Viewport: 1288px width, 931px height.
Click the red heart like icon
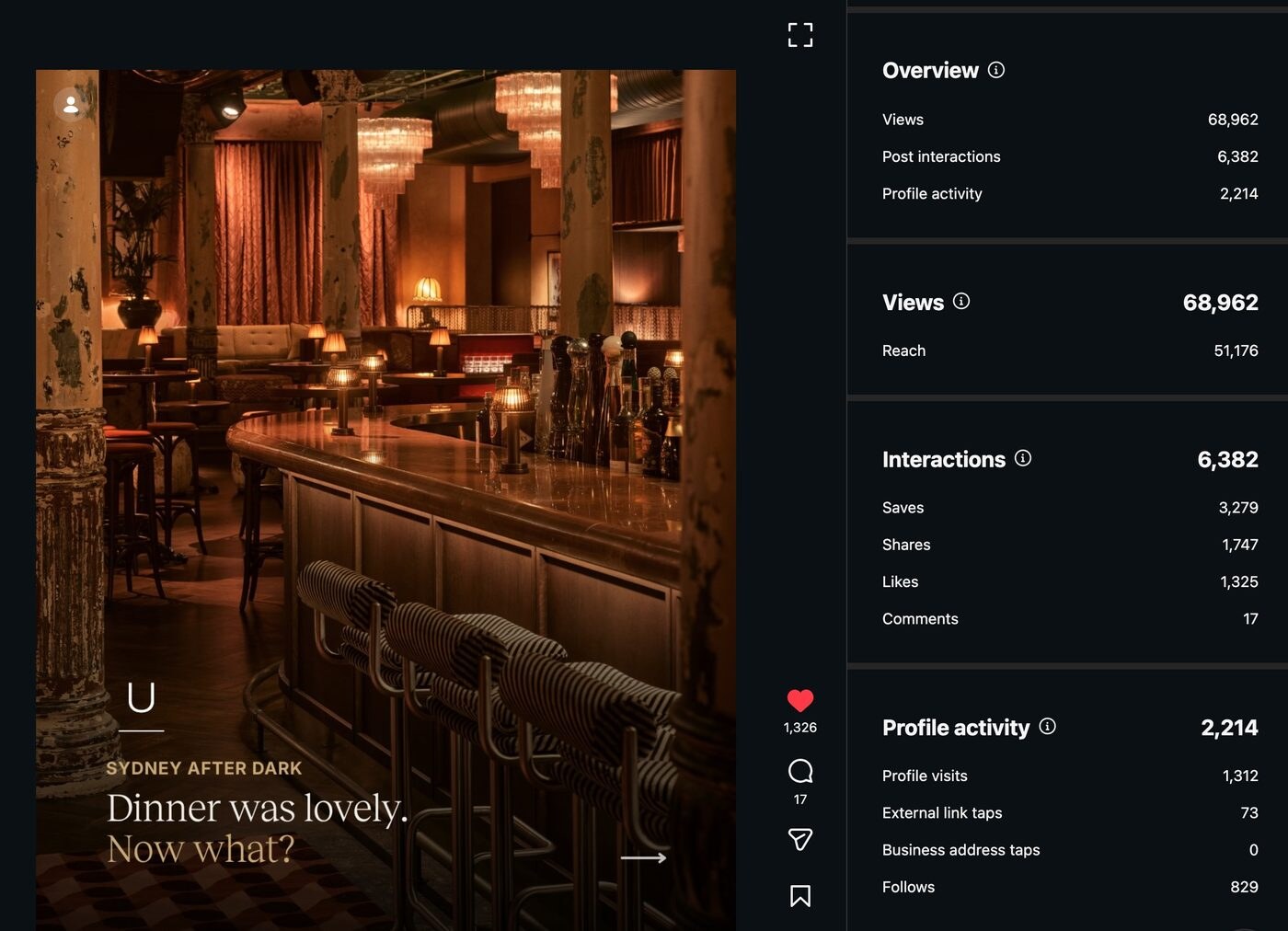click(800, 700)
